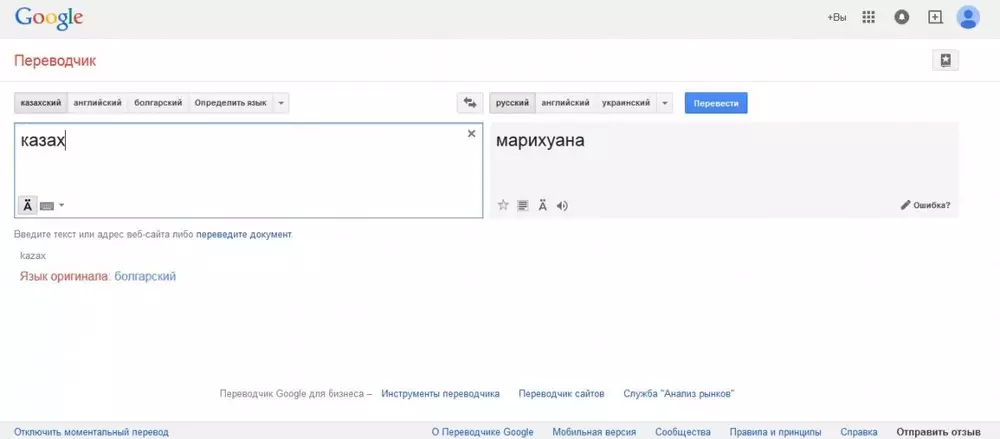Click the болгарский detected language link
The width and height of the screenshot is (1000, 439).
point(145,276)
